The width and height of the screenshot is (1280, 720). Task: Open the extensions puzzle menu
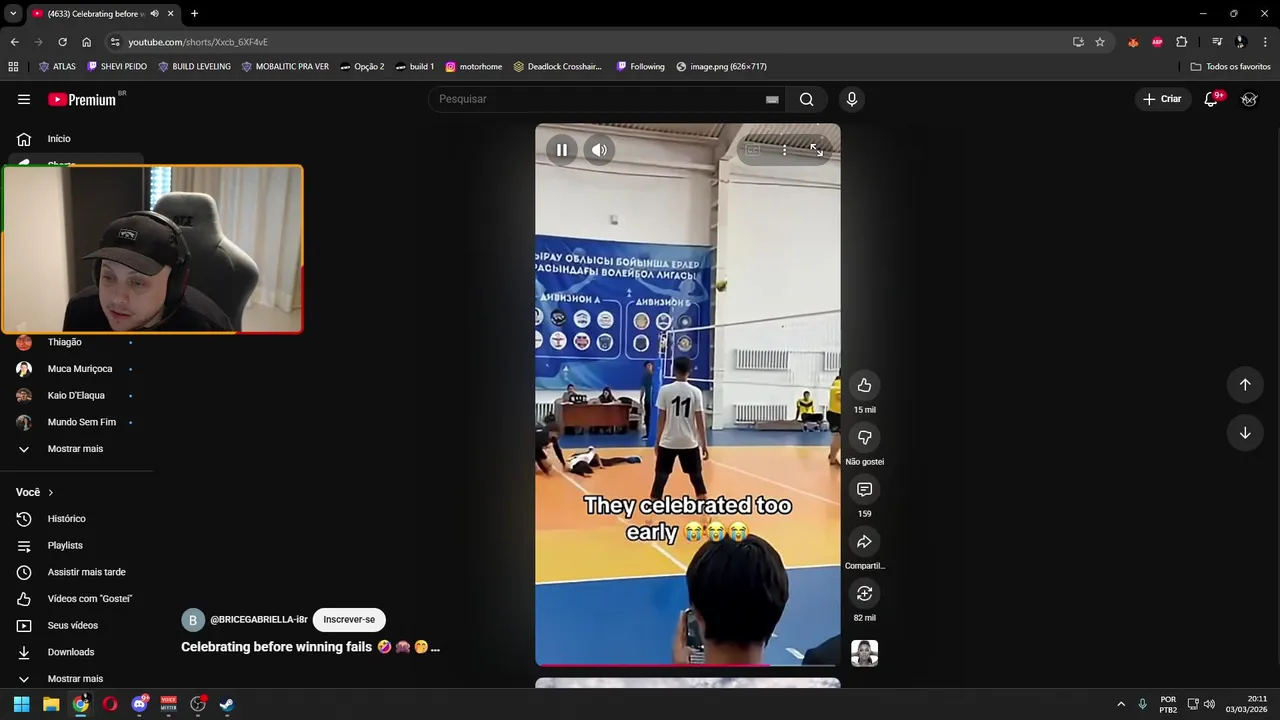tap(1182, 42)
